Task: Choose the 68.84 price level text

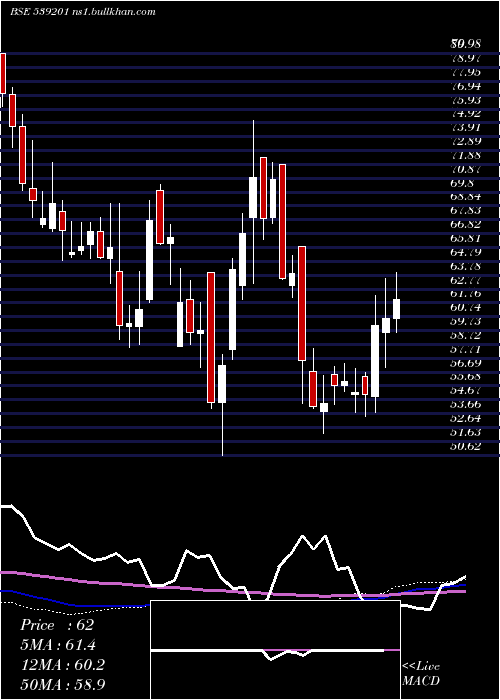Action: [x=466, y=197]
